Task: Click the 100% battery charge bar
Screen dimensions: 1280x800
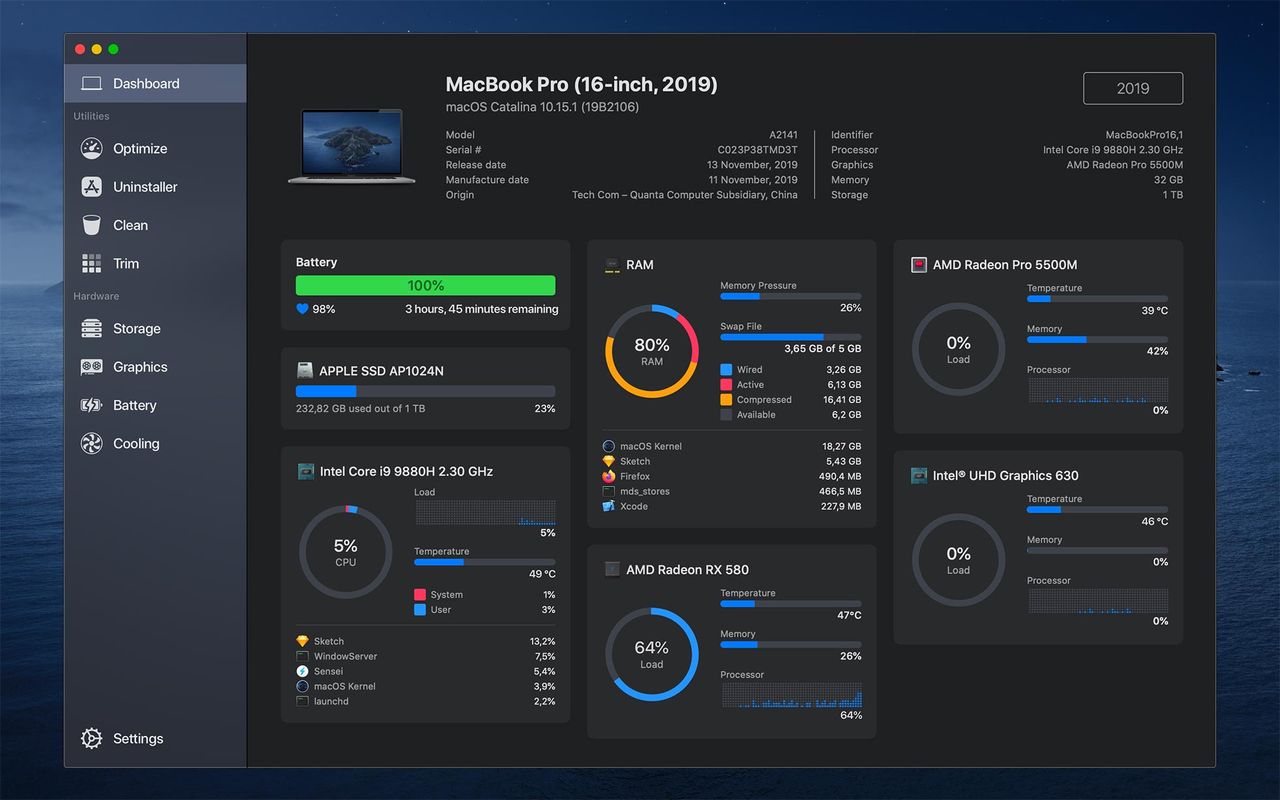Action: [425, 285]
